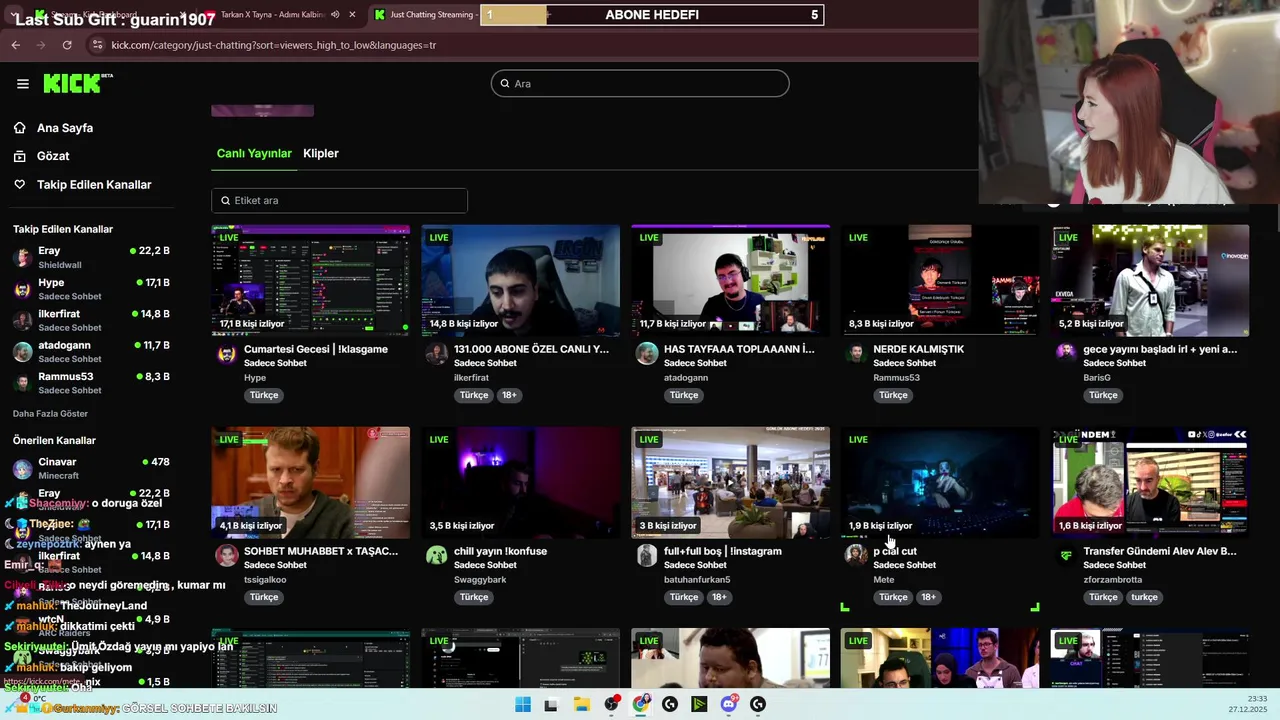The width and height of the screenshot is (1280, 720).
Task: Go to Ana Sayfa in sidebar
Action: [x=65, y=128]
